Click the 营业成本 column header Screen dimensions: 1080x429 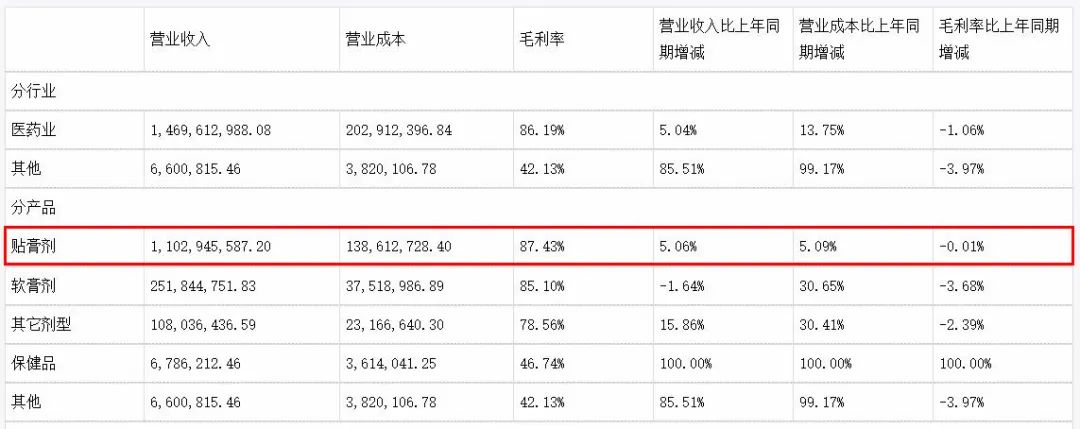pos(375,40)
